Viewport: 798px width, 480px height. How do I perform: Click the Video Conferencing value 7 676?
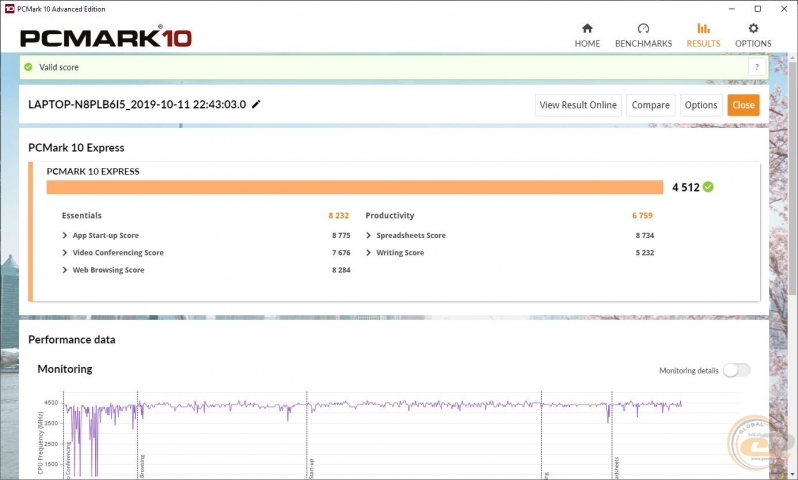[341, 252]
